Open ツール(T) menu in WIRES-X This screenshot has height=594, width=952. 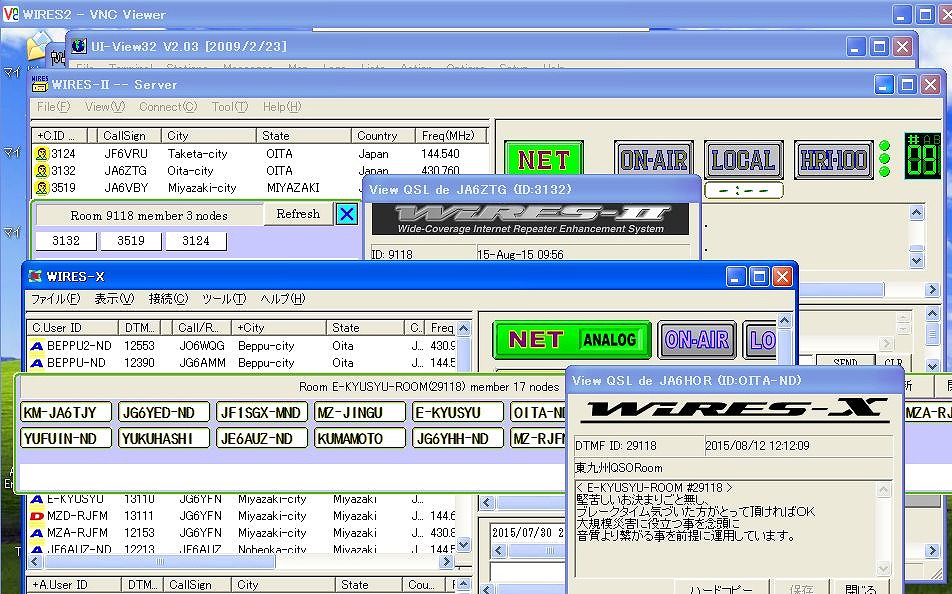[x=224, y=299]
